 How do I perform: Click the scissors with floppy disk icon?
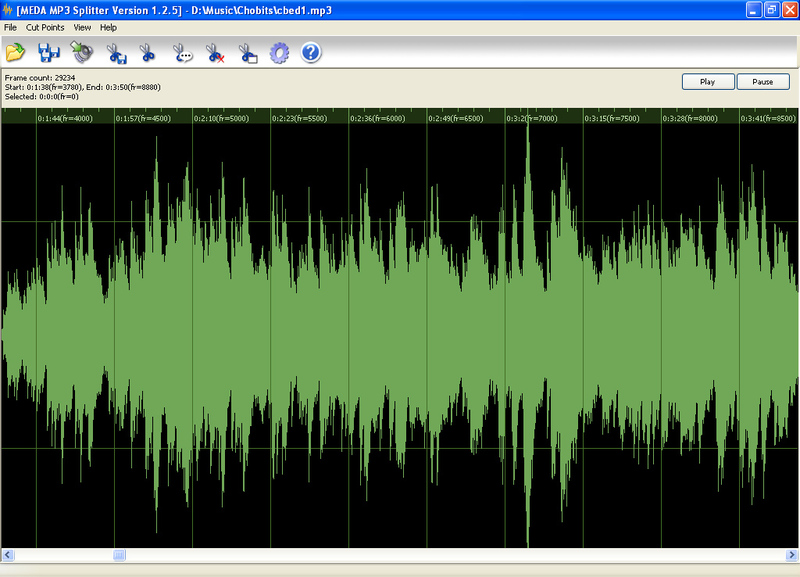[x=116, y=53]
